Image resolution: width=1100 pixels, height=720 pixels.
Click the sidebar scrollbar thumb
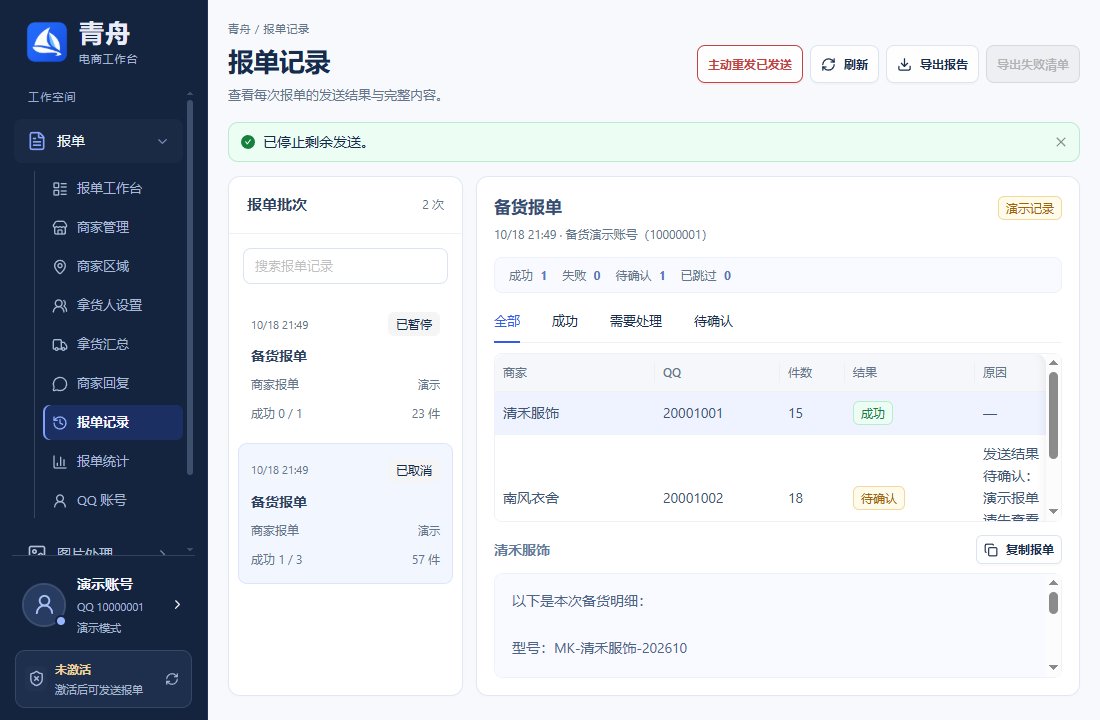tap(189, 288)
